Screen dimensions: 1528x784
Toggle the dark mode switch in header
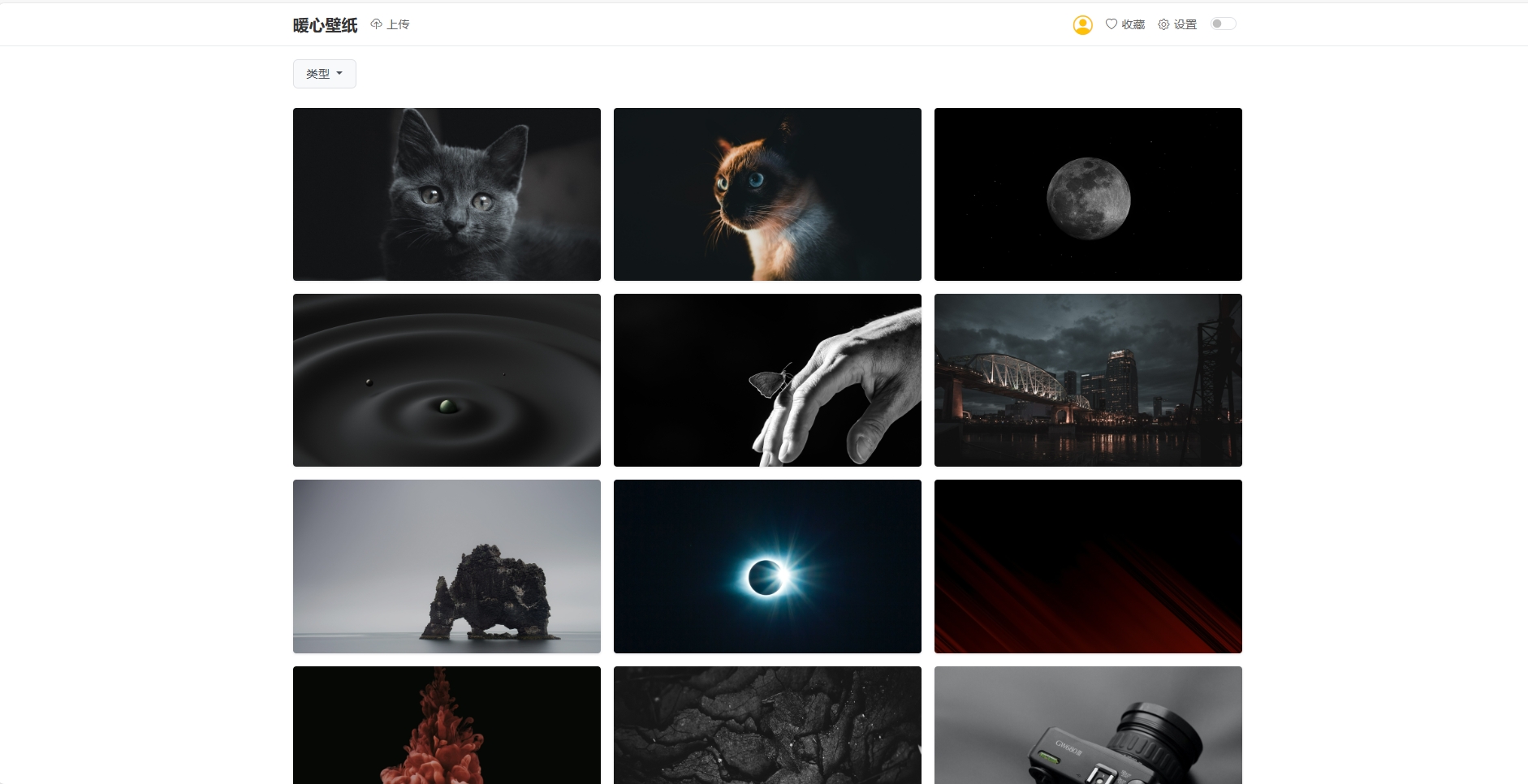[1223, 24]
